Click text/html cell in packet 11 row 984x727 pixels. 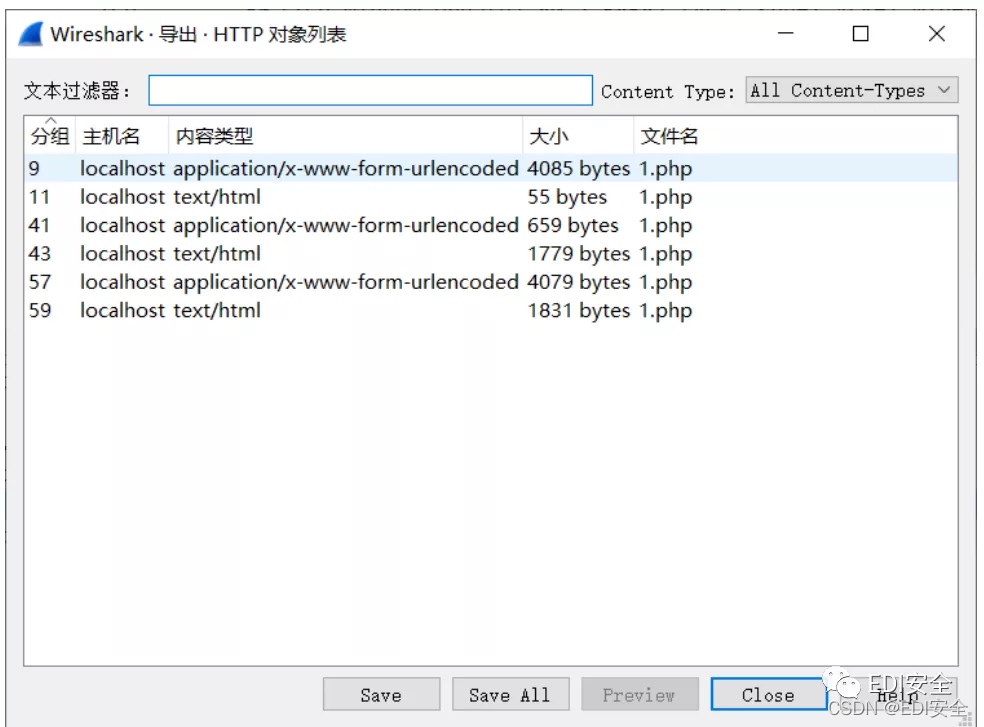point(217,197)
